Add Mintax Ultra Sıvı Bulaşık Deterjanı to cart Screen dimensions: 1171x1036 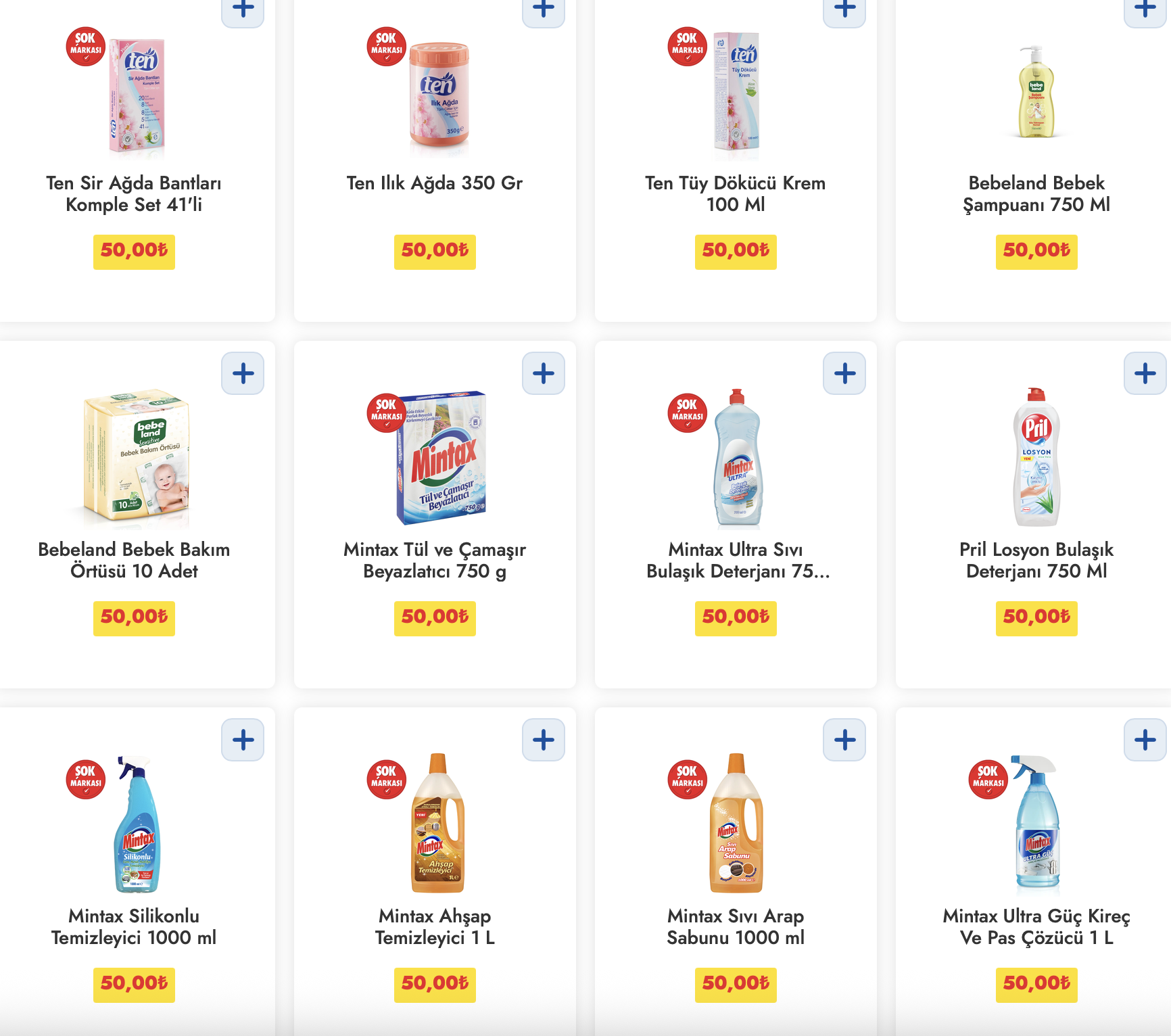tap(844, 373)
